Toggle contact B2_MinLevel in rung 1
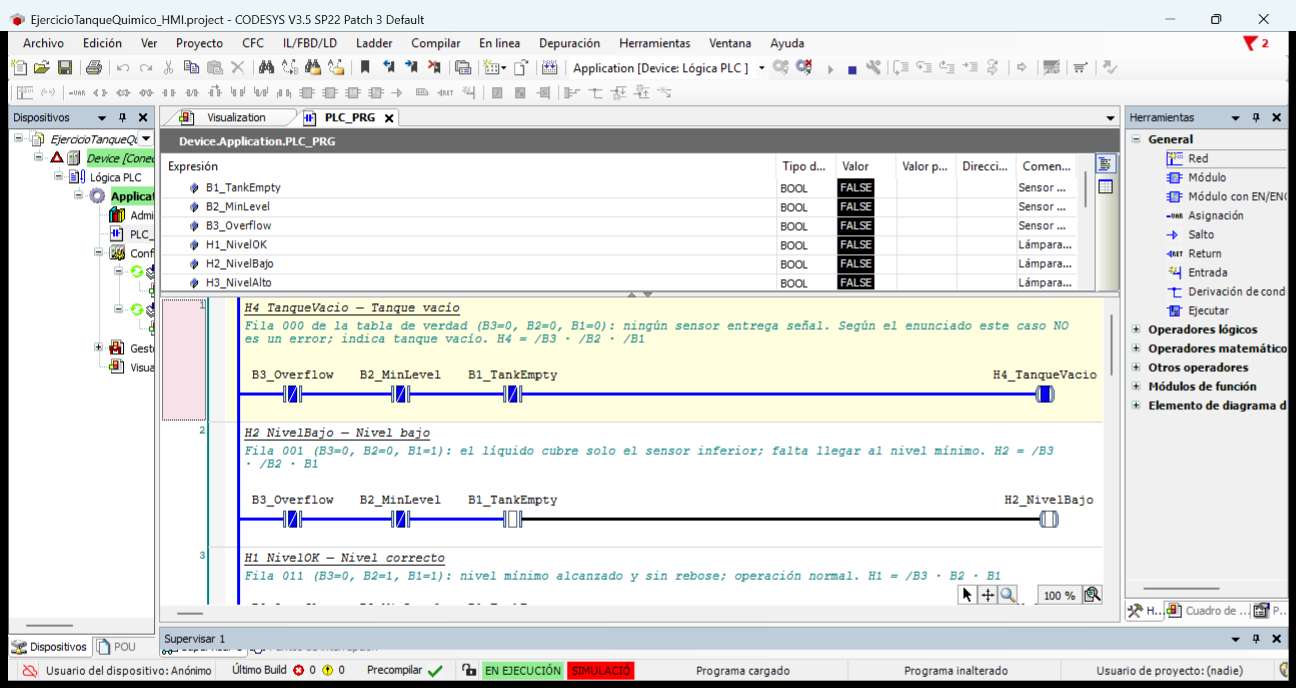This screenshot has width=1296, height=688. tap(400, 394)
